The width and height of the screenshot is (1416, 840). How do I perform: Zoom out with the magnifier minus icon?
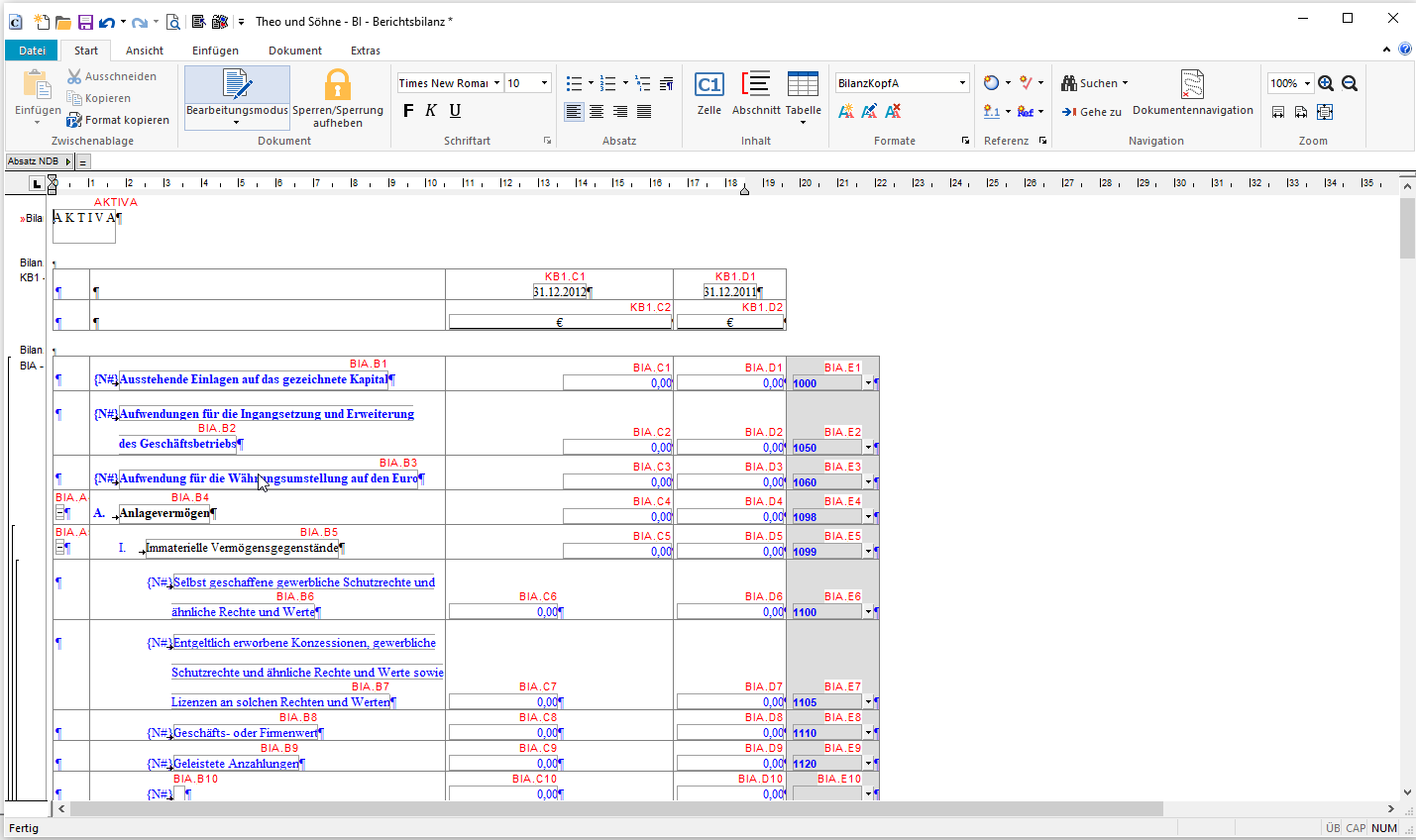(x=1349, y=83)
